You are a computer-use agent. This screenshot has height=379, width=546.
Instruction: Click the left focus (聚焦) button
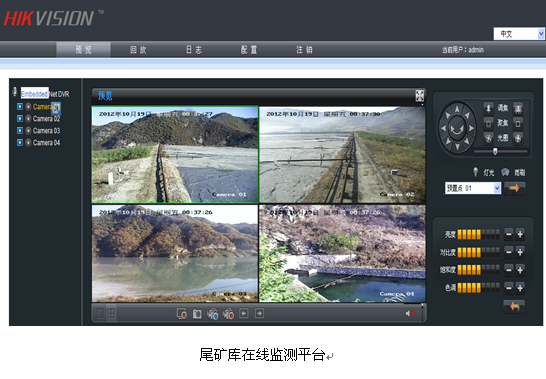(488, 123)
